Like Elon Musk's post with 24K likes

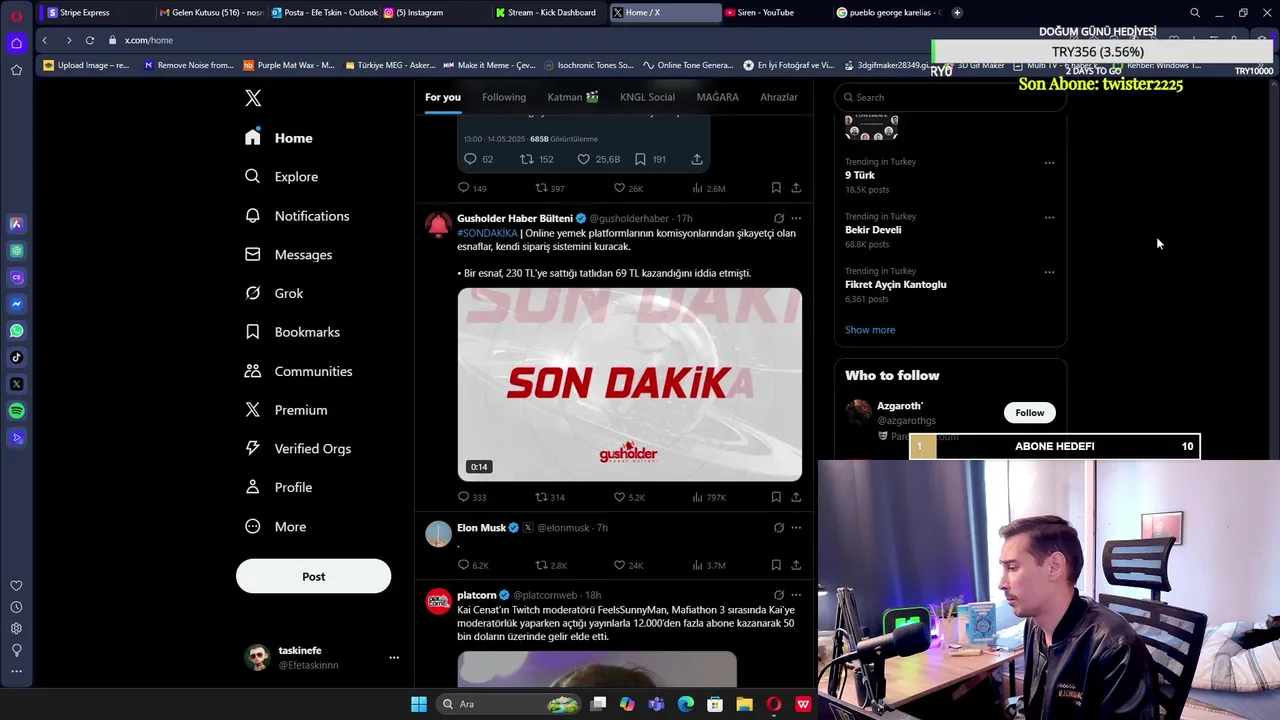point(629,565)
